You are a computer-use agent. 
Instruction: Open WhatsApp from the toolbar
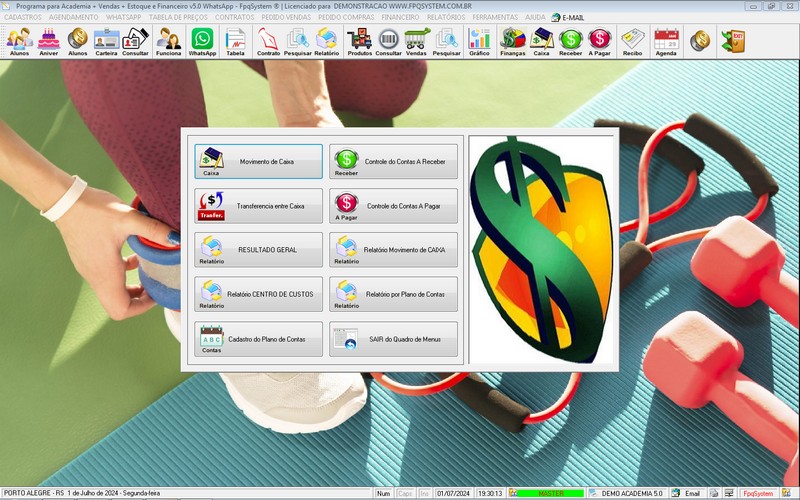tap(202, 41)
